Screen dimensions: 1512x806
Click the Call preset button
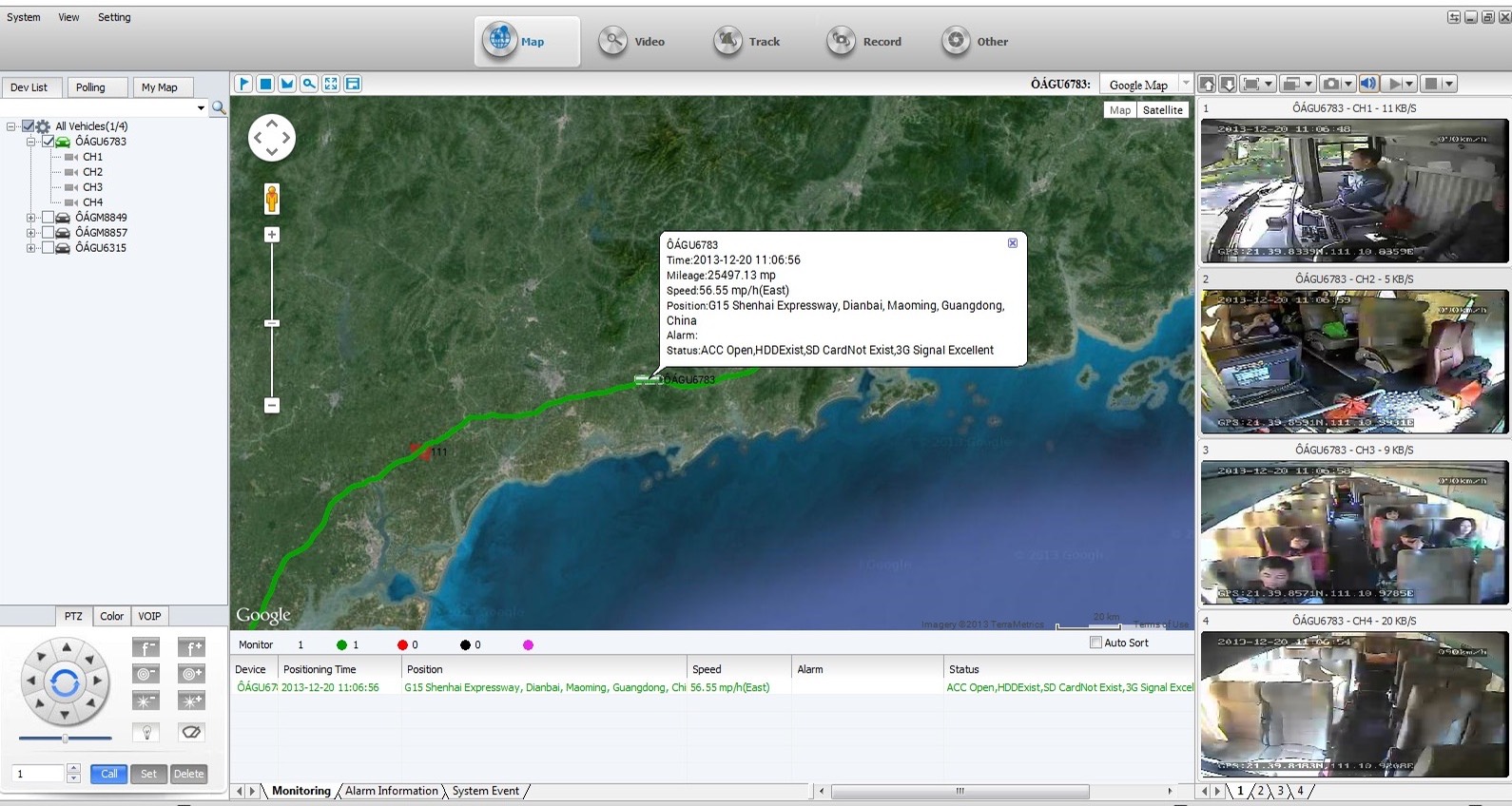[108, 774]
